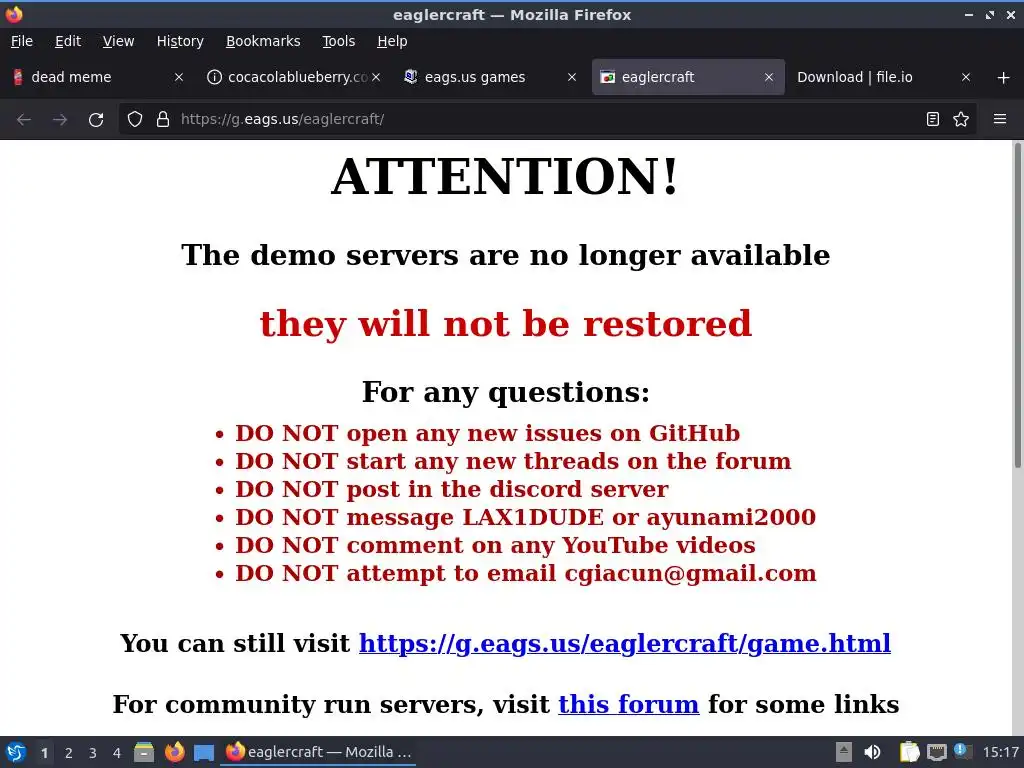Toggle Reader View icon in address bar
This screenshot has height=768, width=1024.
tap(933, 119)
